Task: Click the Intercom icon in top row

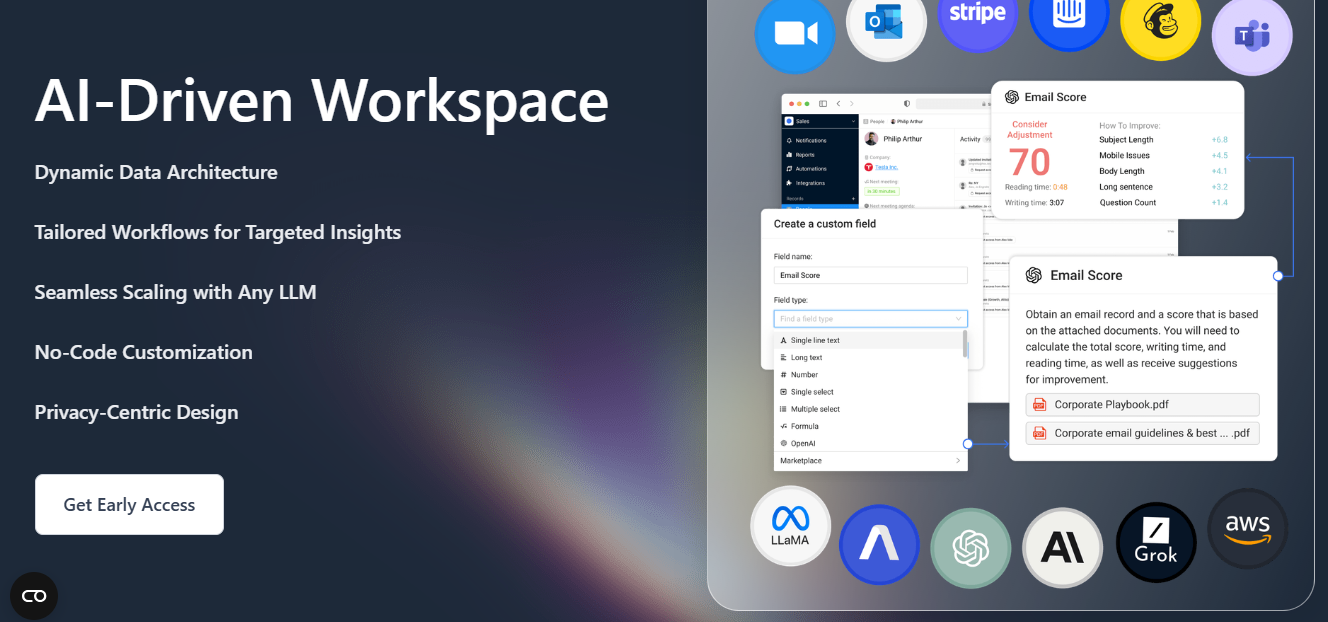Action: coord(1068,18)
